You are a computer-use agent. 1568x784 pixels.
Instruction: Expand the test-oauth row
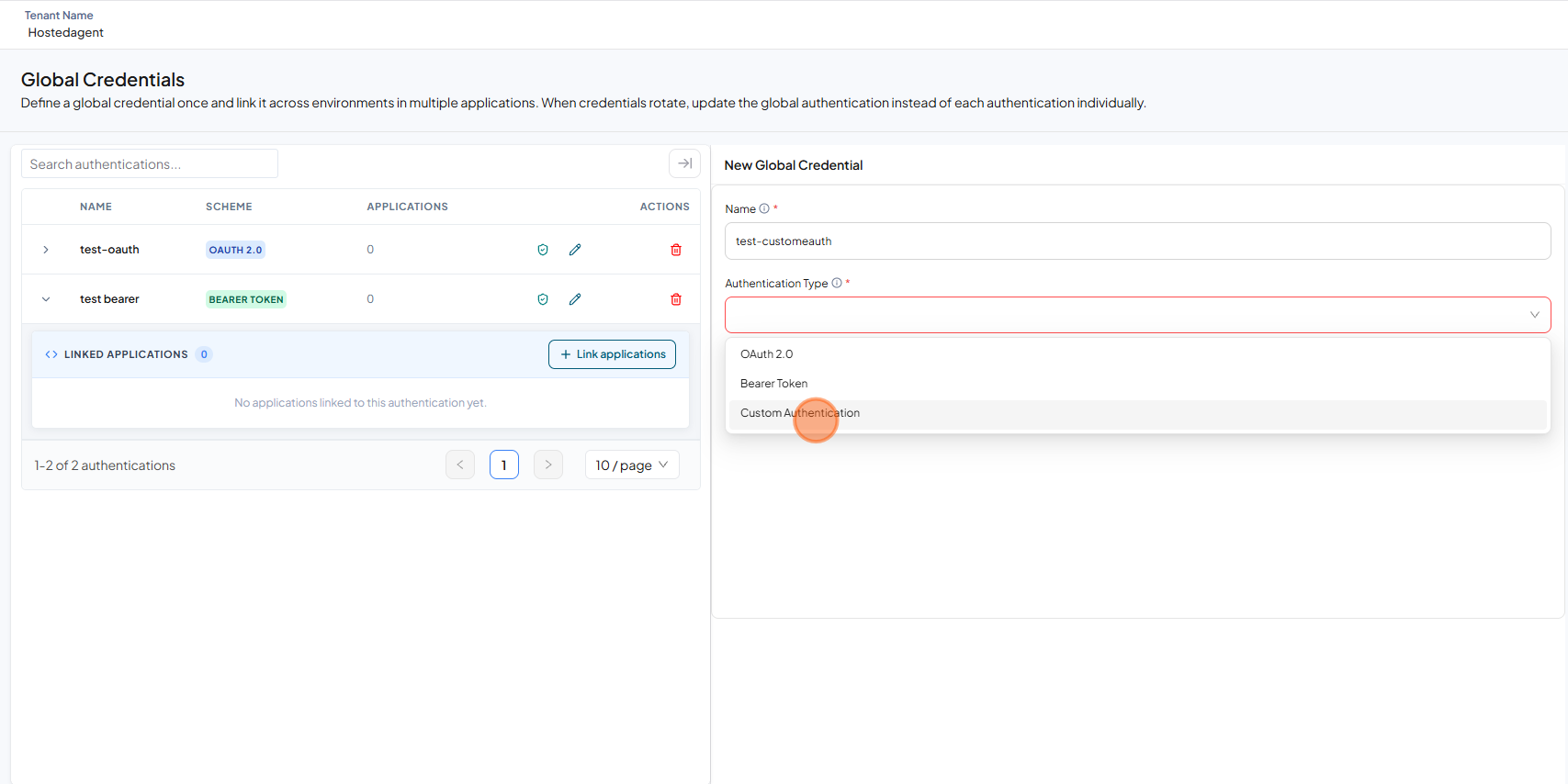point(46,250)
